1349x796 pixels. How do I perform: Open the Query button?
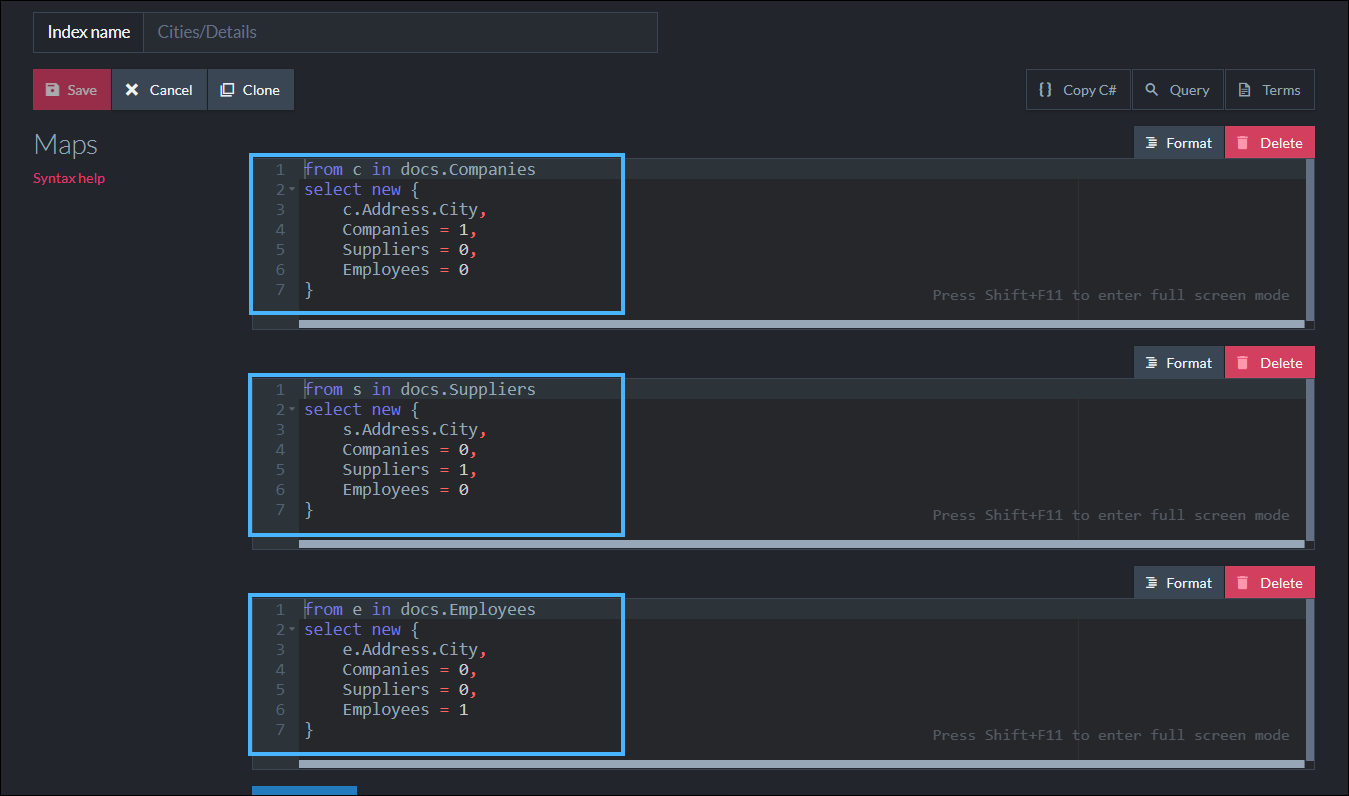(x=1178, y=90)
